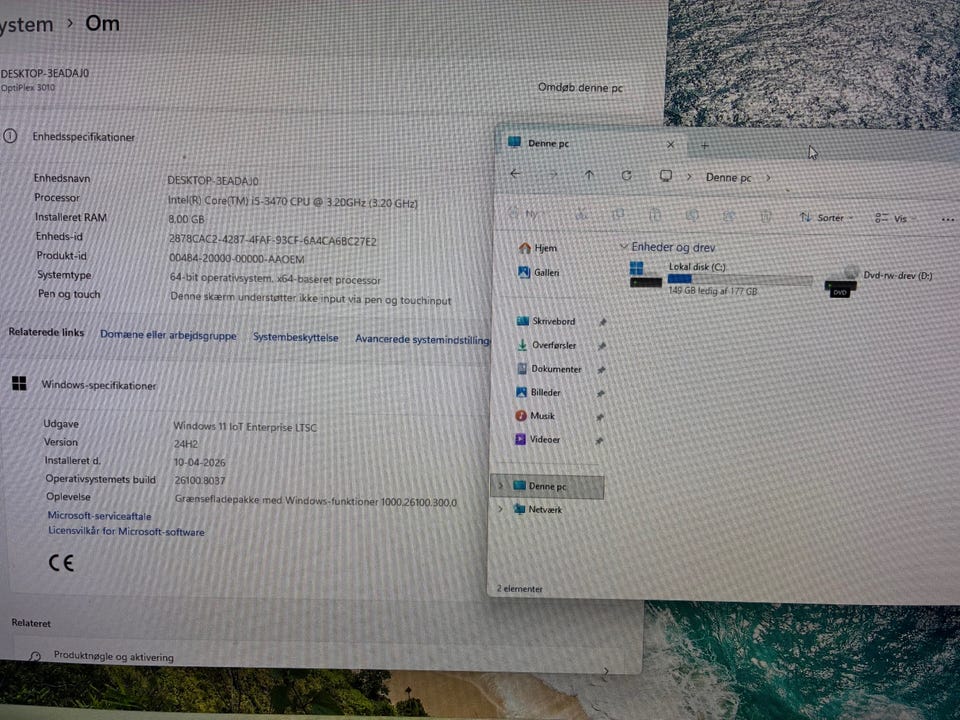Open Dokumenter quick access folder
Image resolution: width=960 pixels, height=720 pixels.
tap(549, 369)
